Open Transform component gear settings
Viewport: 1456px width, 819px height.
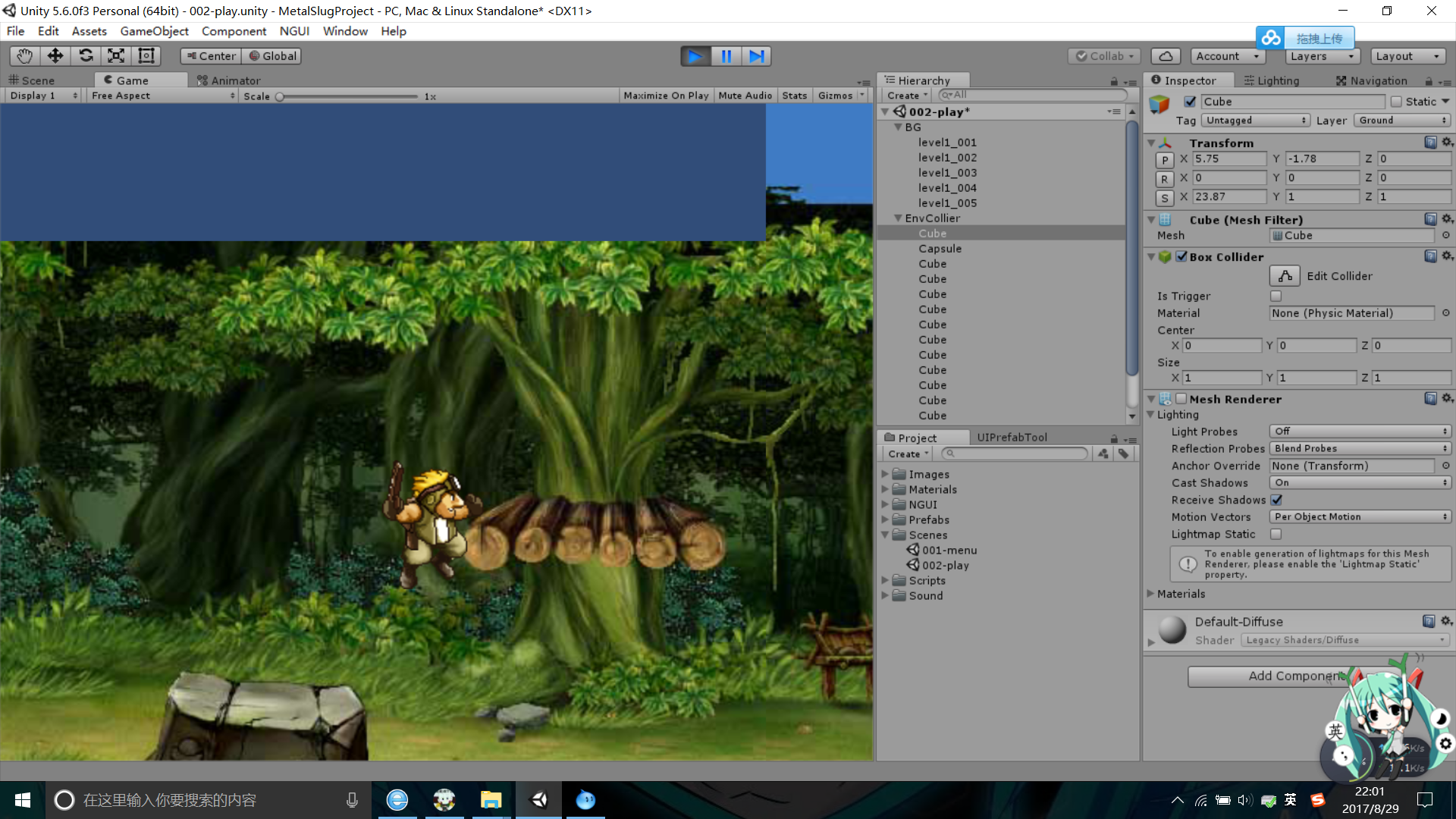[x=1447, y=143]
